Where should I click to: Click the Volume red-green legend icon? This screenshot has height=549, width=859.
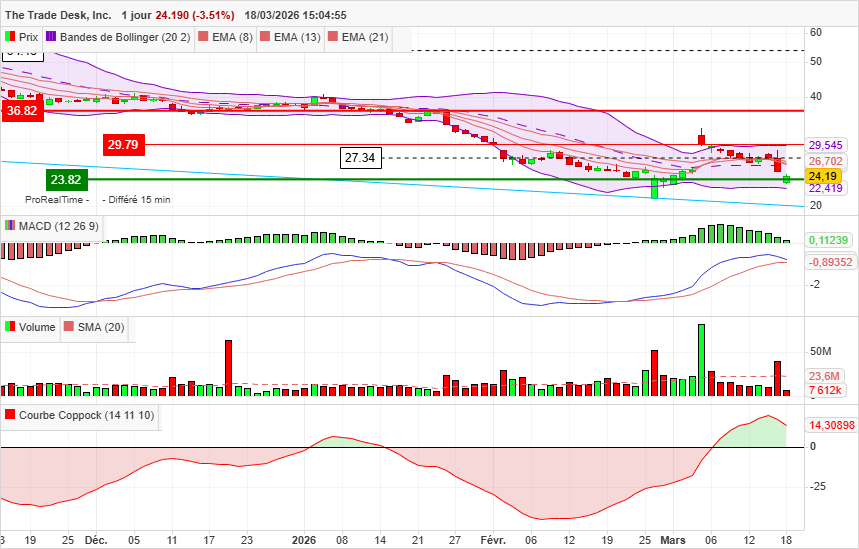point(10,327)
